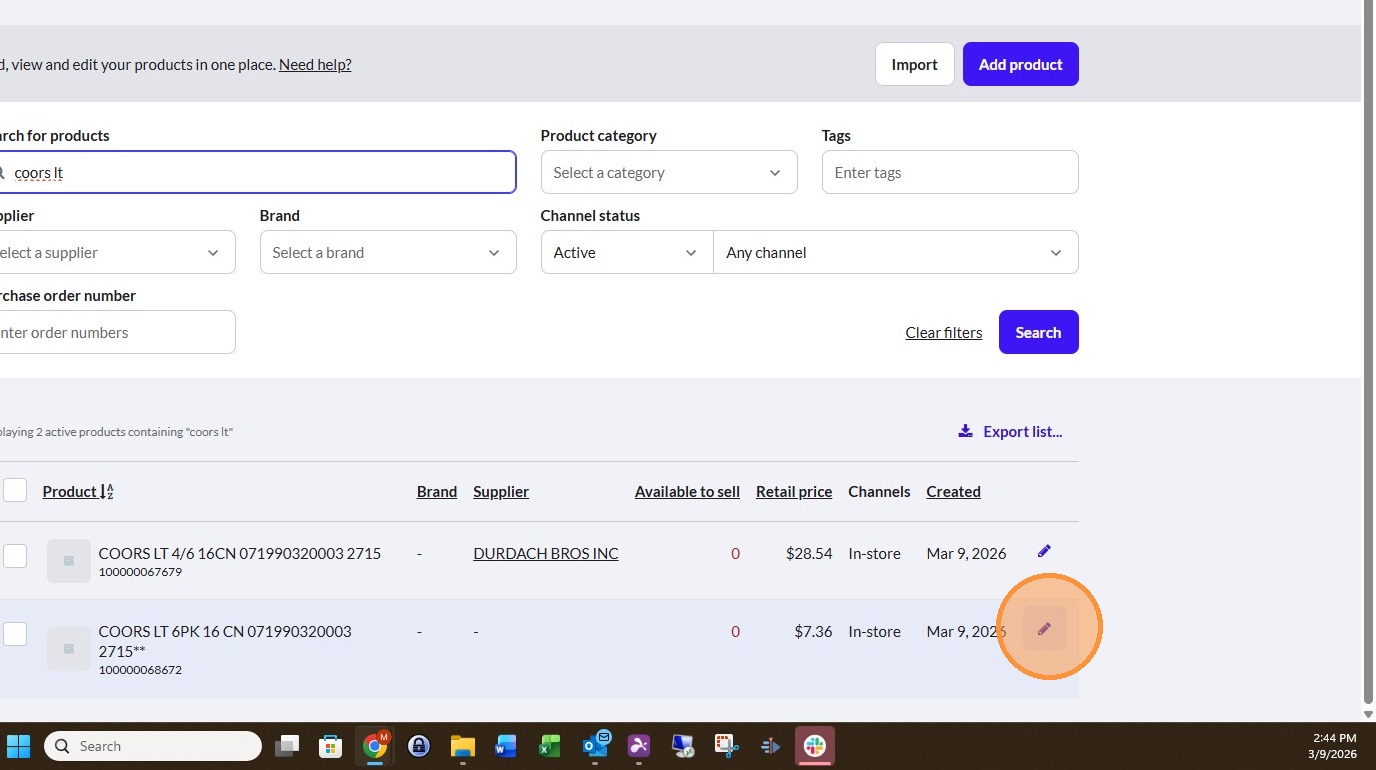Change the Active channel status dropdown

pos(627,252)
